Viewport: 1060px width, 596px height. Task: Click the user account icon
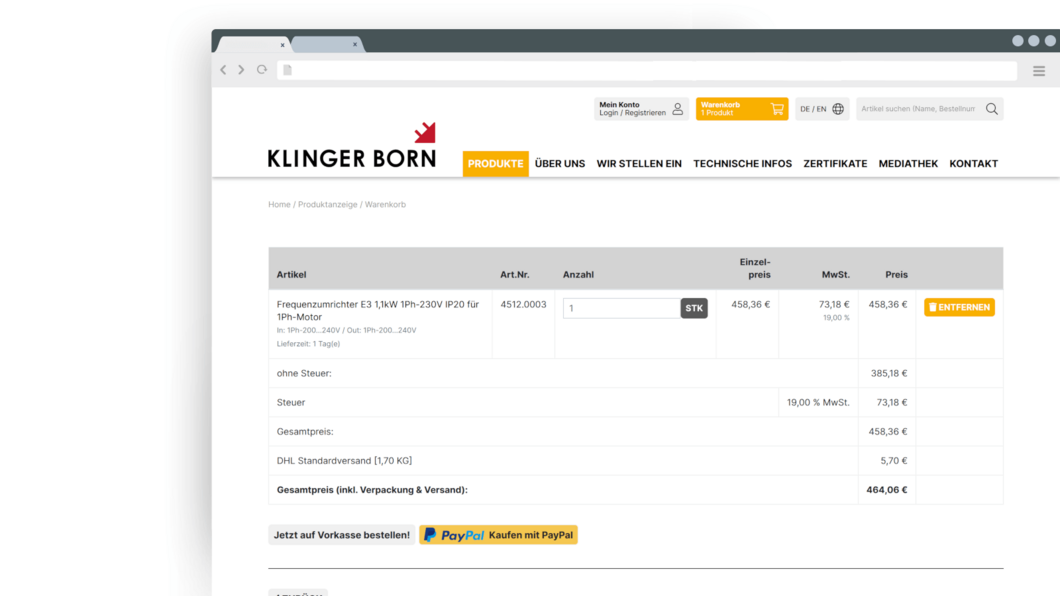[677, 109]
